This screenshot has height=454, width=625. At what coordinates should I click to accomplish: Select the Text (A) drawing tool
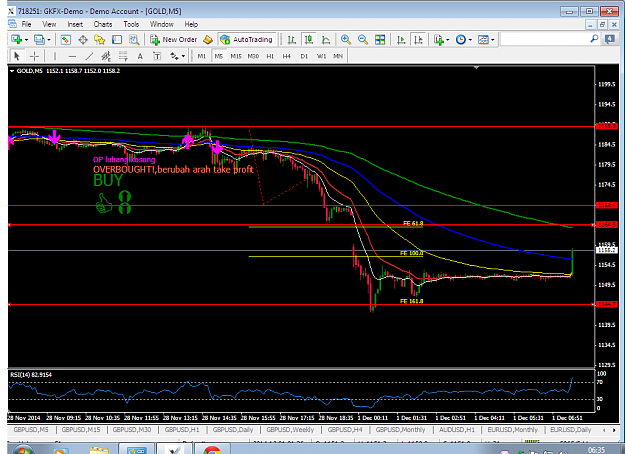point(140,56)
